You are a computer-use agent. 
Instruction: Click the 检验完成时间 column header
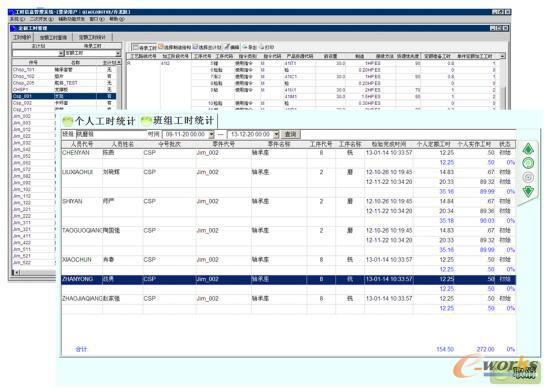(x=389, y=144)
